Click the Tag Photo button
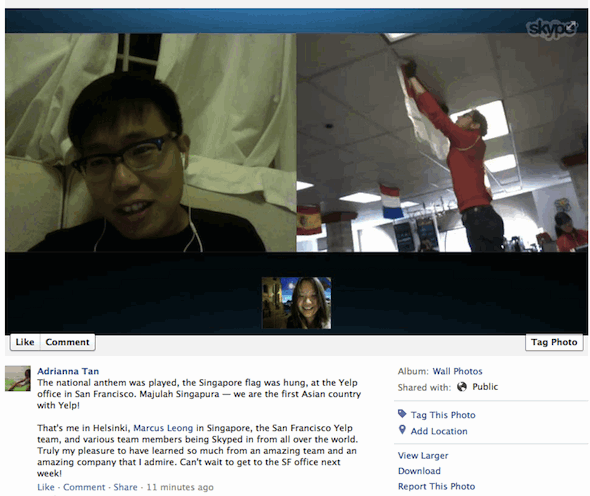590x496 pixels. pos(554,342)
